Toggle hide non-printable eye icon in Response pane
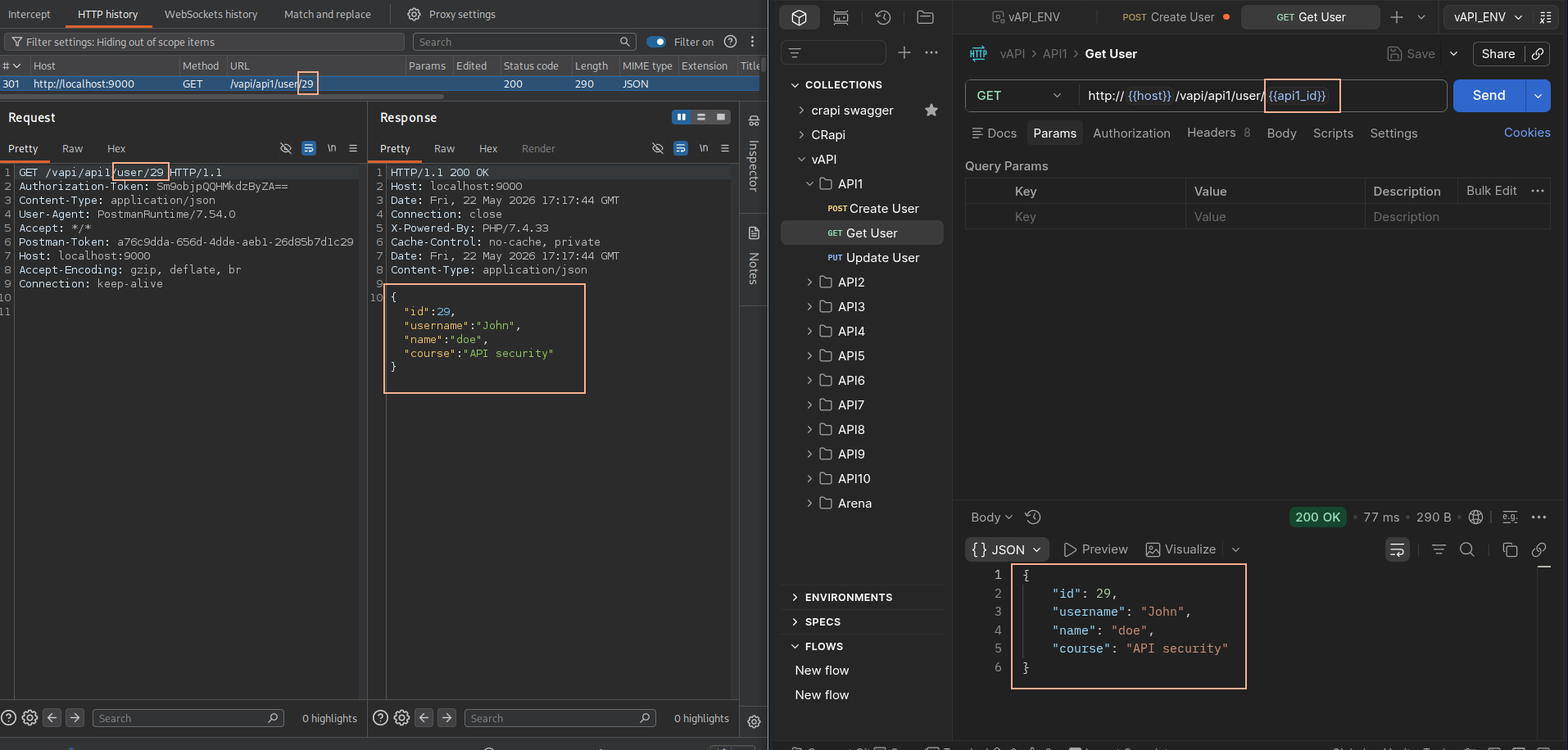 (x=658, y=148)
